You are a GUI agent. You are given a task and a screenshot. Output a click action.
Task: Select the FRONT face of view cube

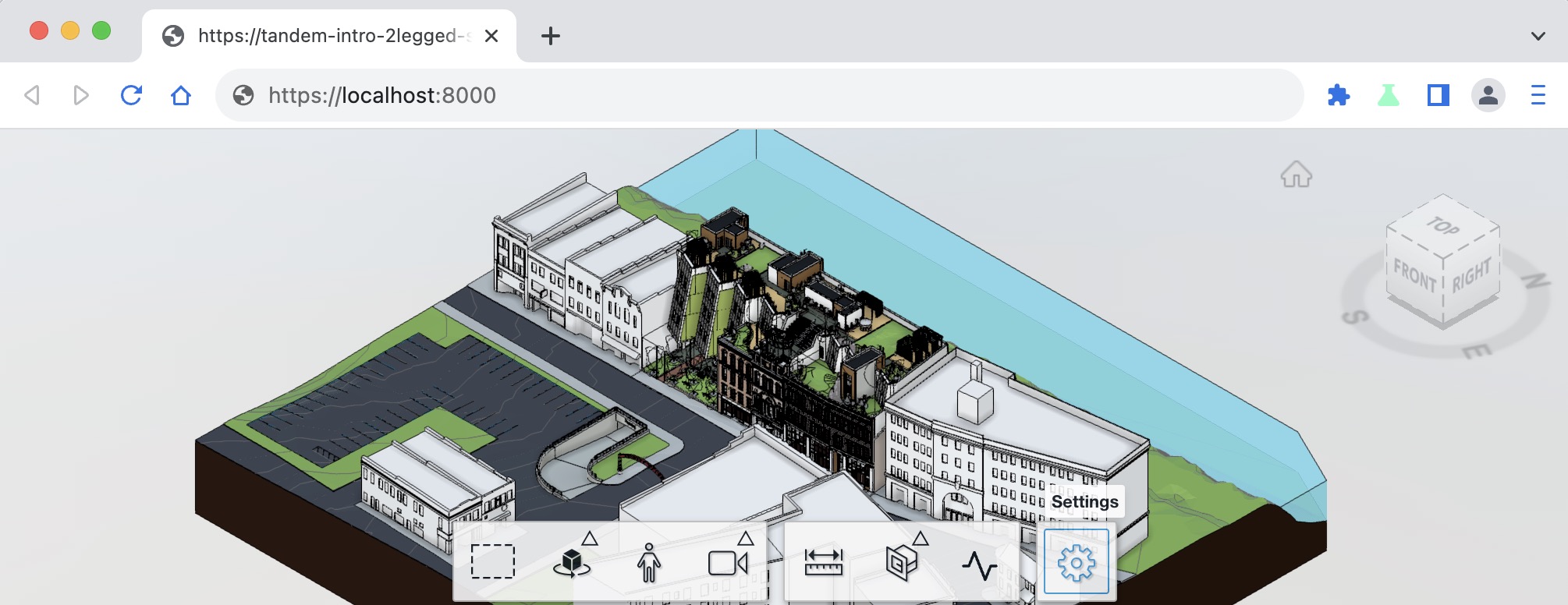[1414, 276]
